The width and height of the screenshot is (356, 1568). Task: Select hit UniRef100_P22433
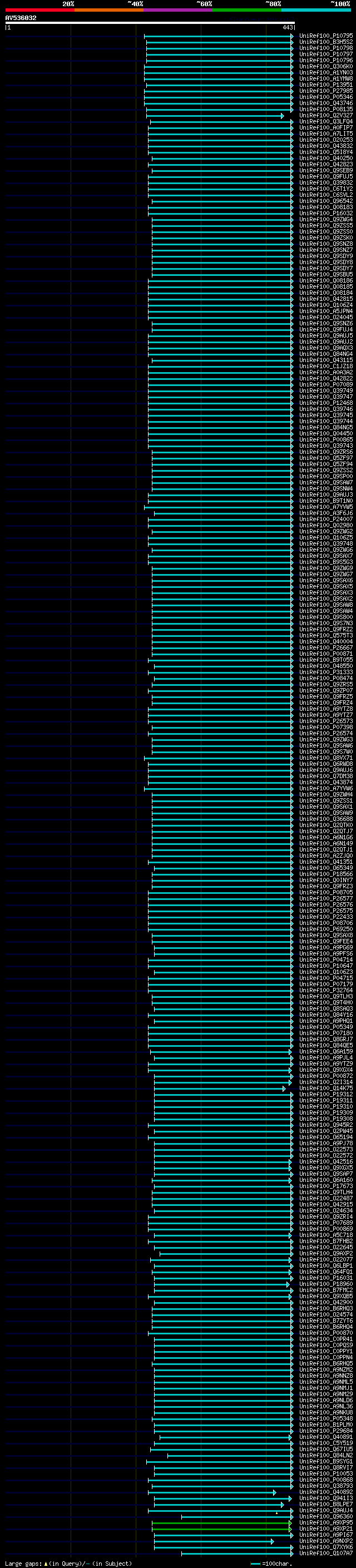click(325, 917)
